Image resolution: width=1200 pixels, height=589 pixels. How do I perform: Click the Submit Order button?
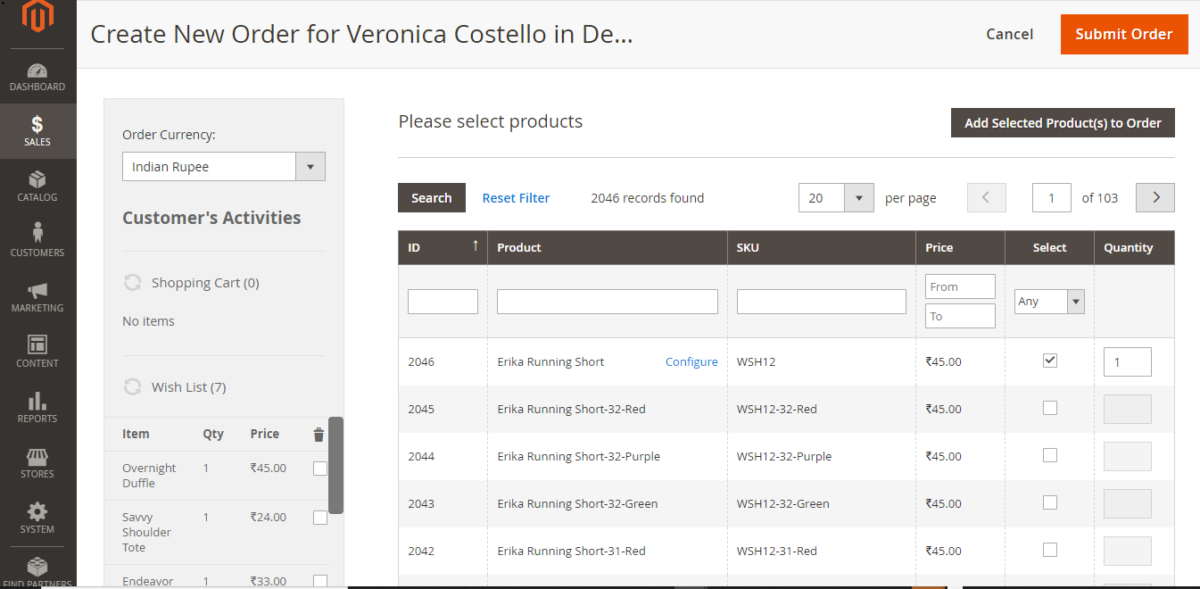(1124, 34)
